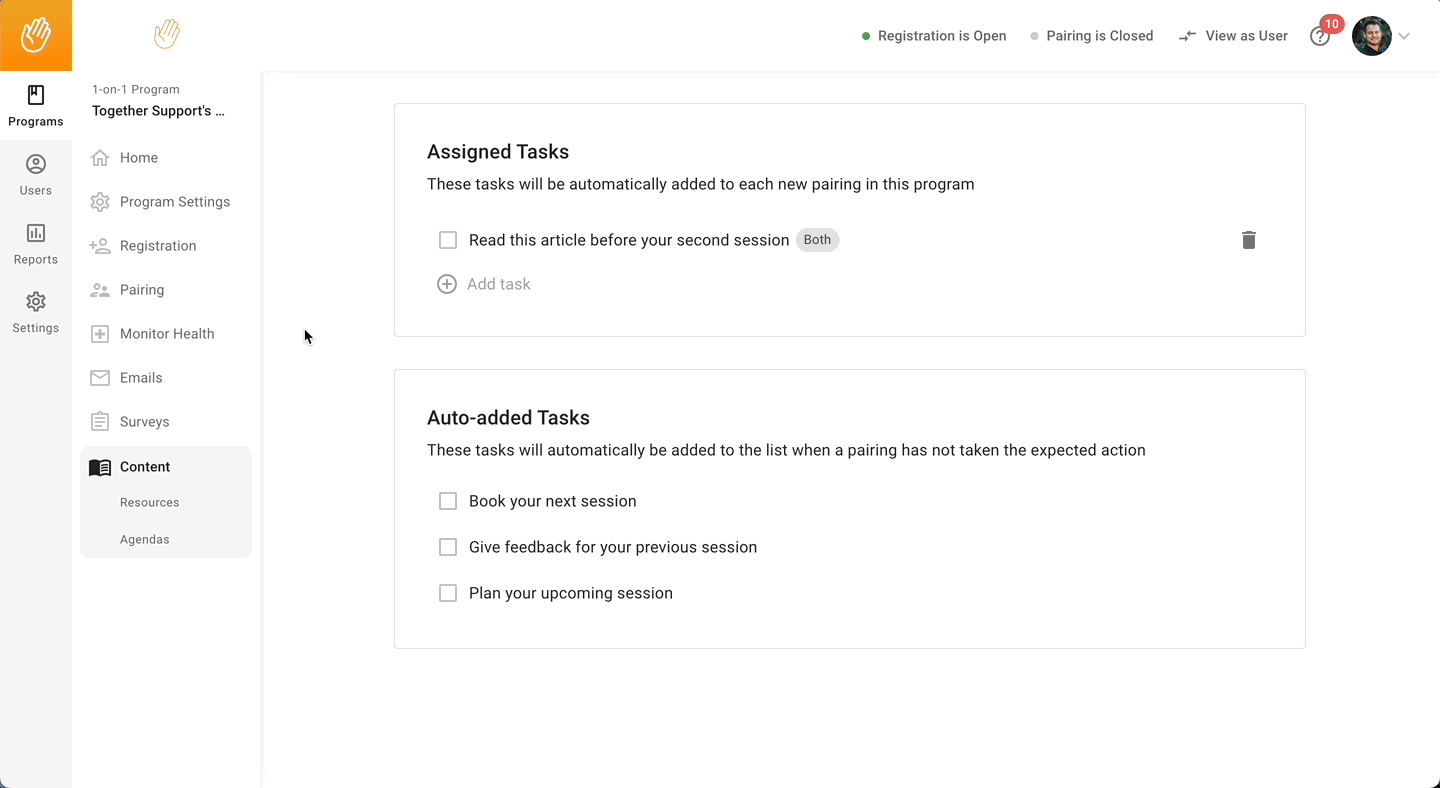Click the Read this article task text
This screenshot has width=1440, height=788.
pos(629,240)
